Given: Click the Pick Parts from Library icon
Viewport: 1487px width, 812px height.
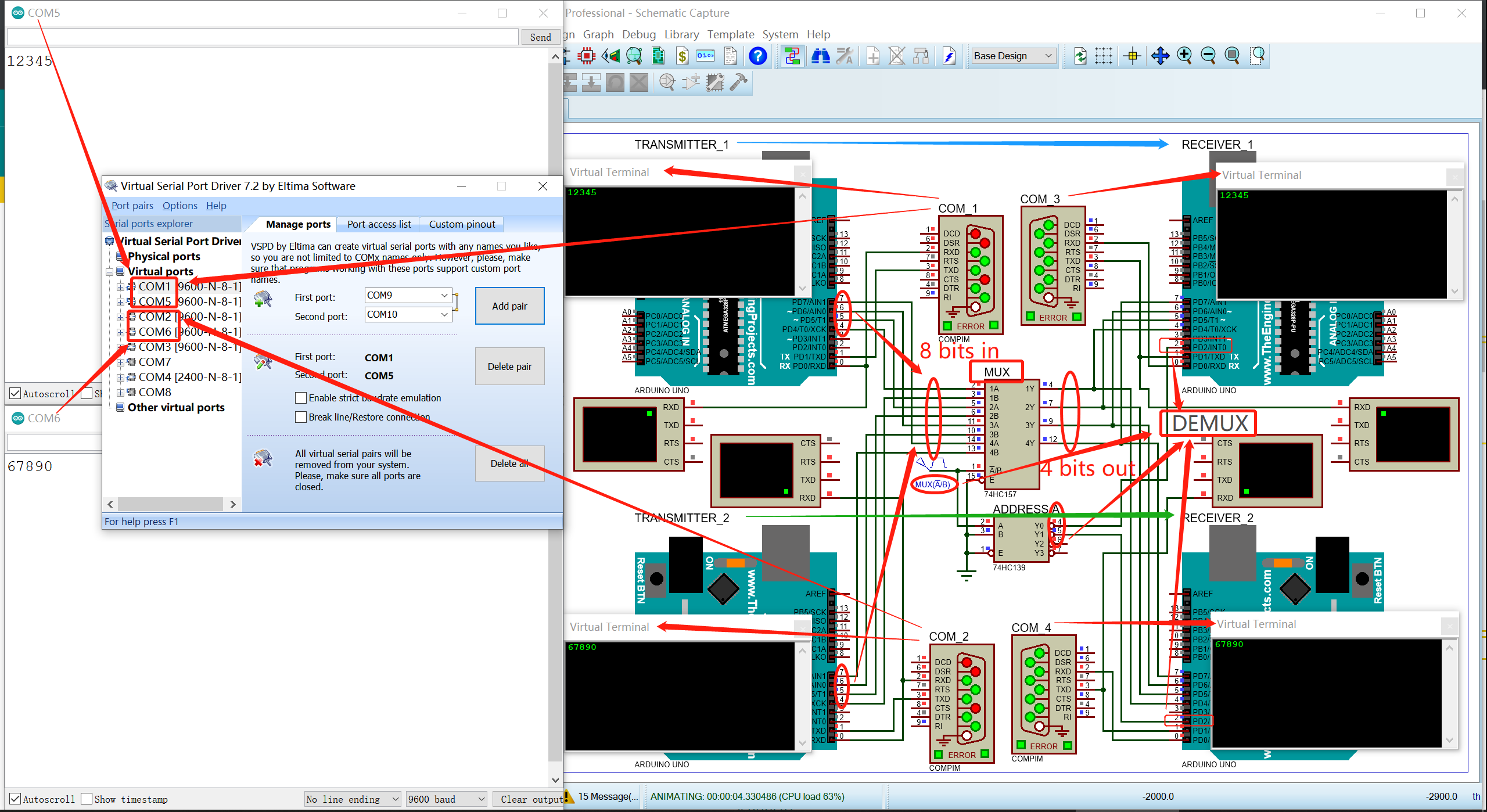Looking at the screenshot, I should (667, 82).
